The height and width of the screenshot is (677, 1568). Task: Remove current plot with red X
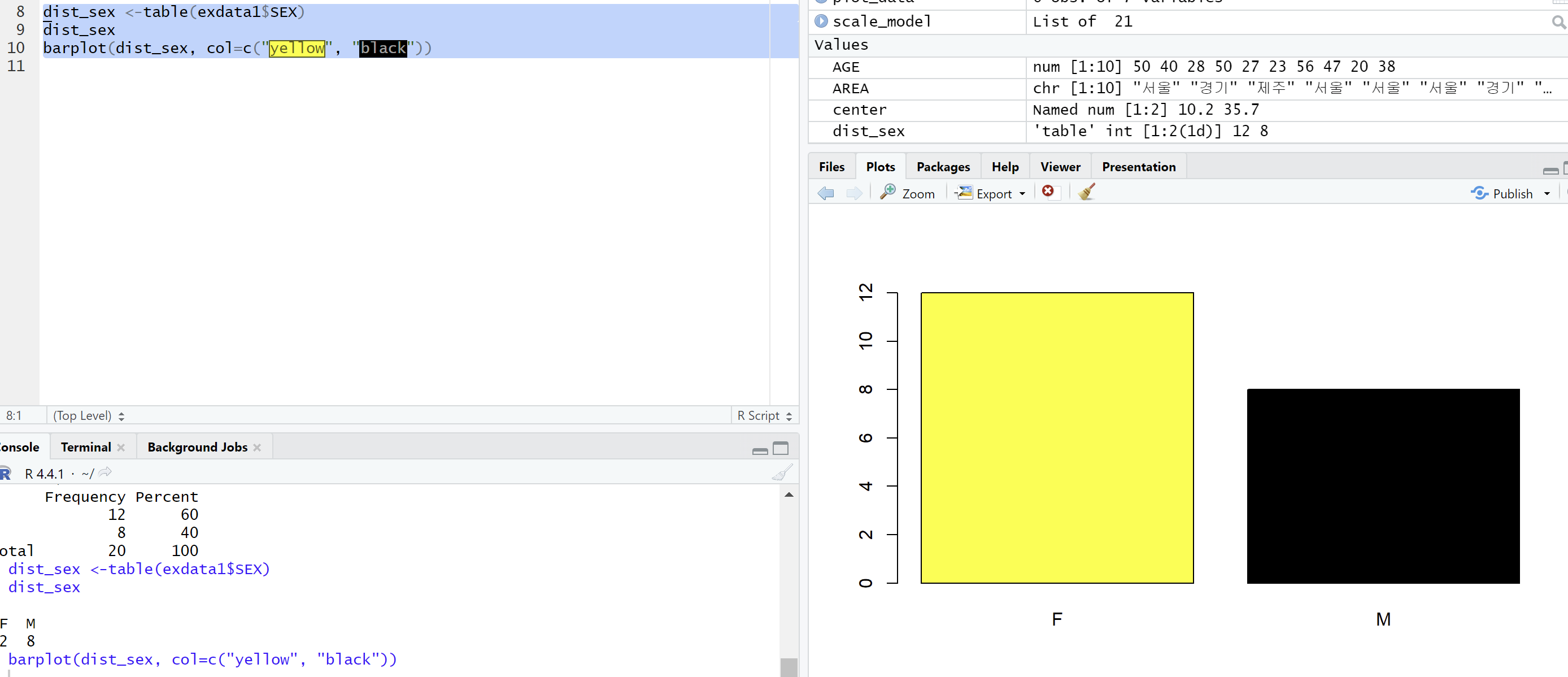[x=1048, y=192]
